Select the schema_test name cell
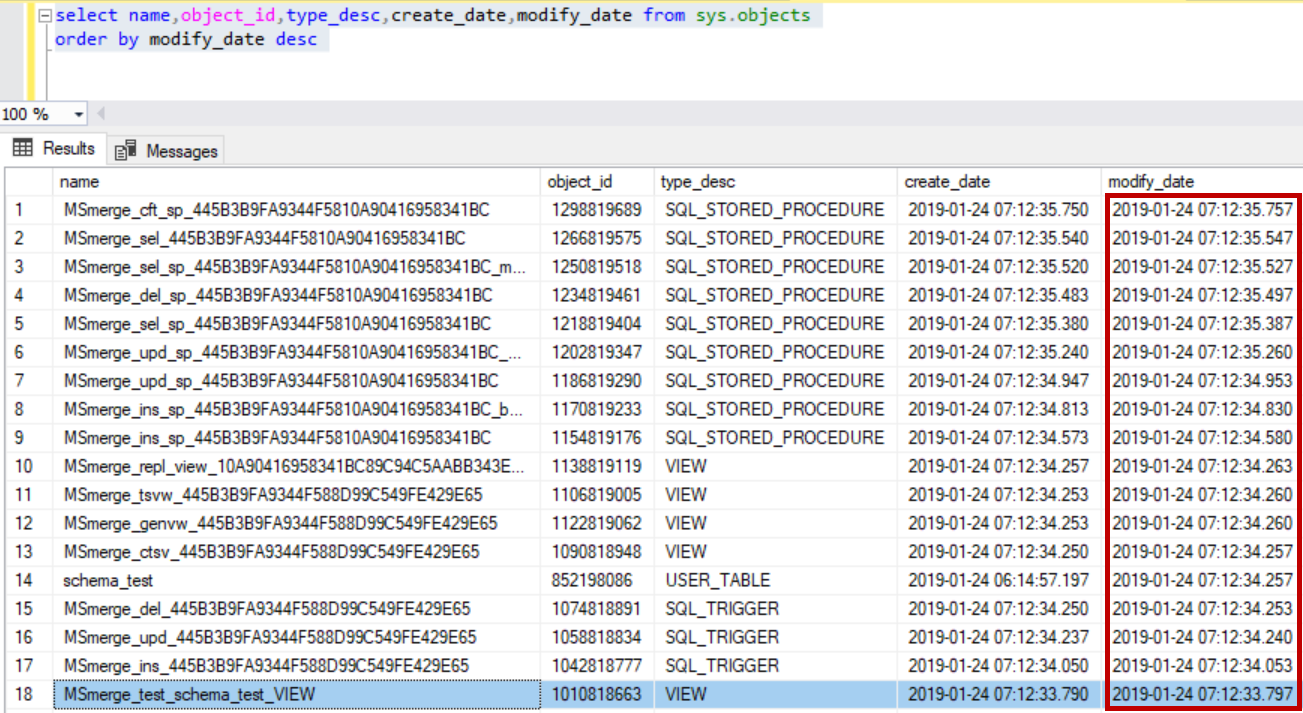Image resolution: width=1303 pixels, height=713 pixels. pos(297,580)
